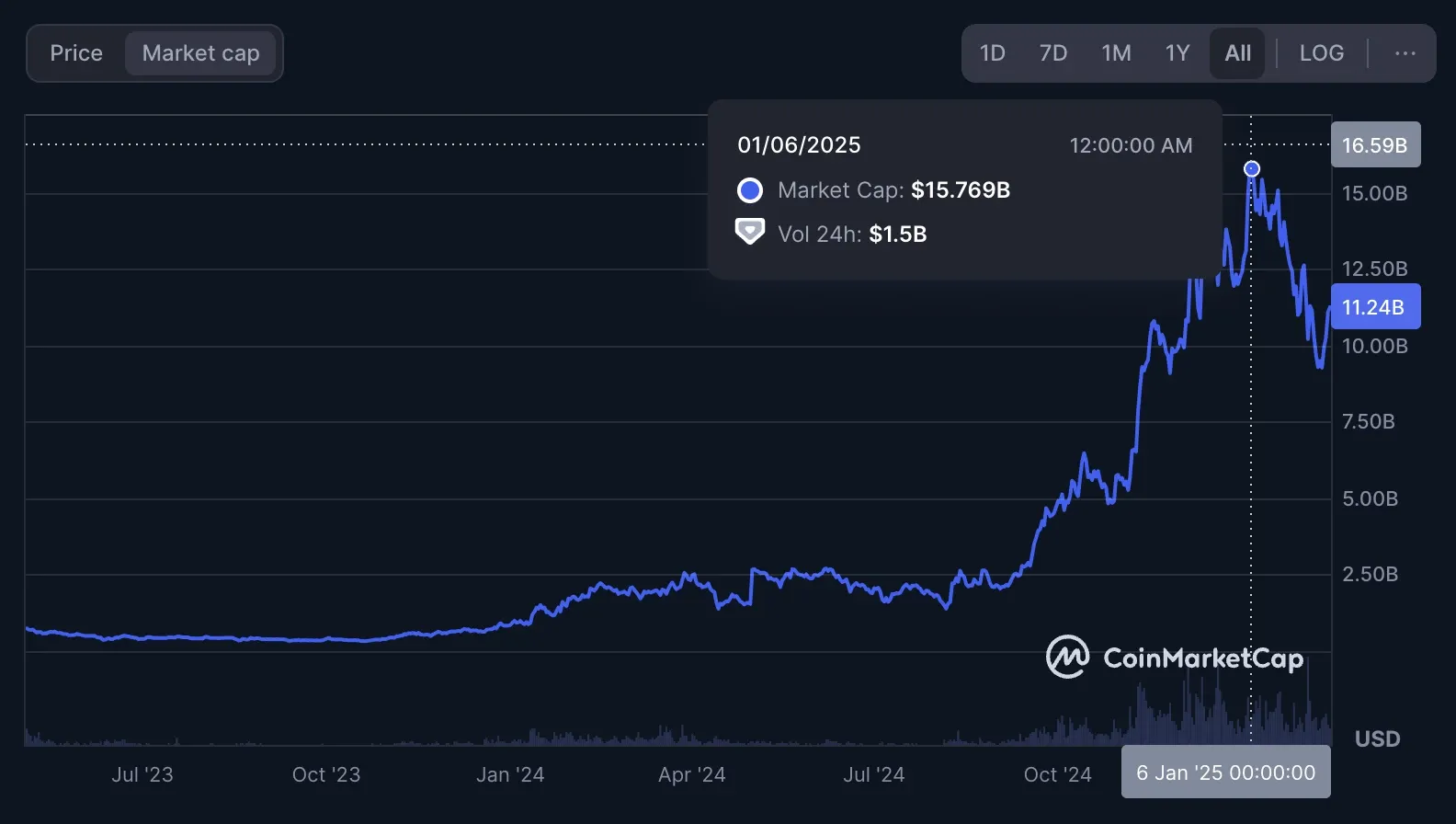1456x824 pixels.
Task: Click the 15.00B y-axis label
Action: point(1374,193)
